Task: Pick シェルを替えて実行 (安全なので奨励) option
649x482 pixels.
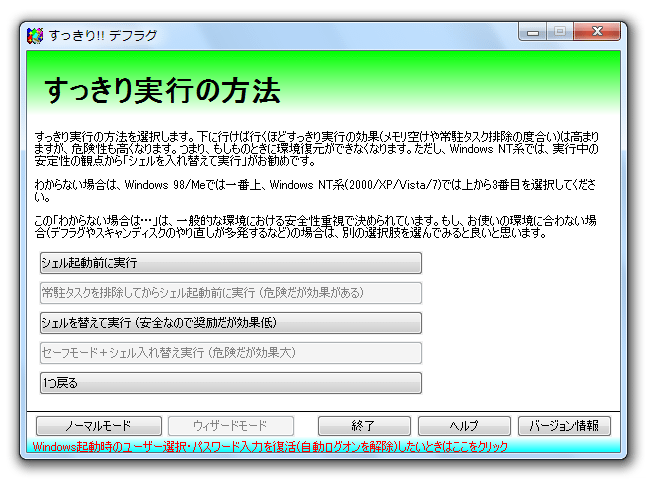Action: coord(231,323)
